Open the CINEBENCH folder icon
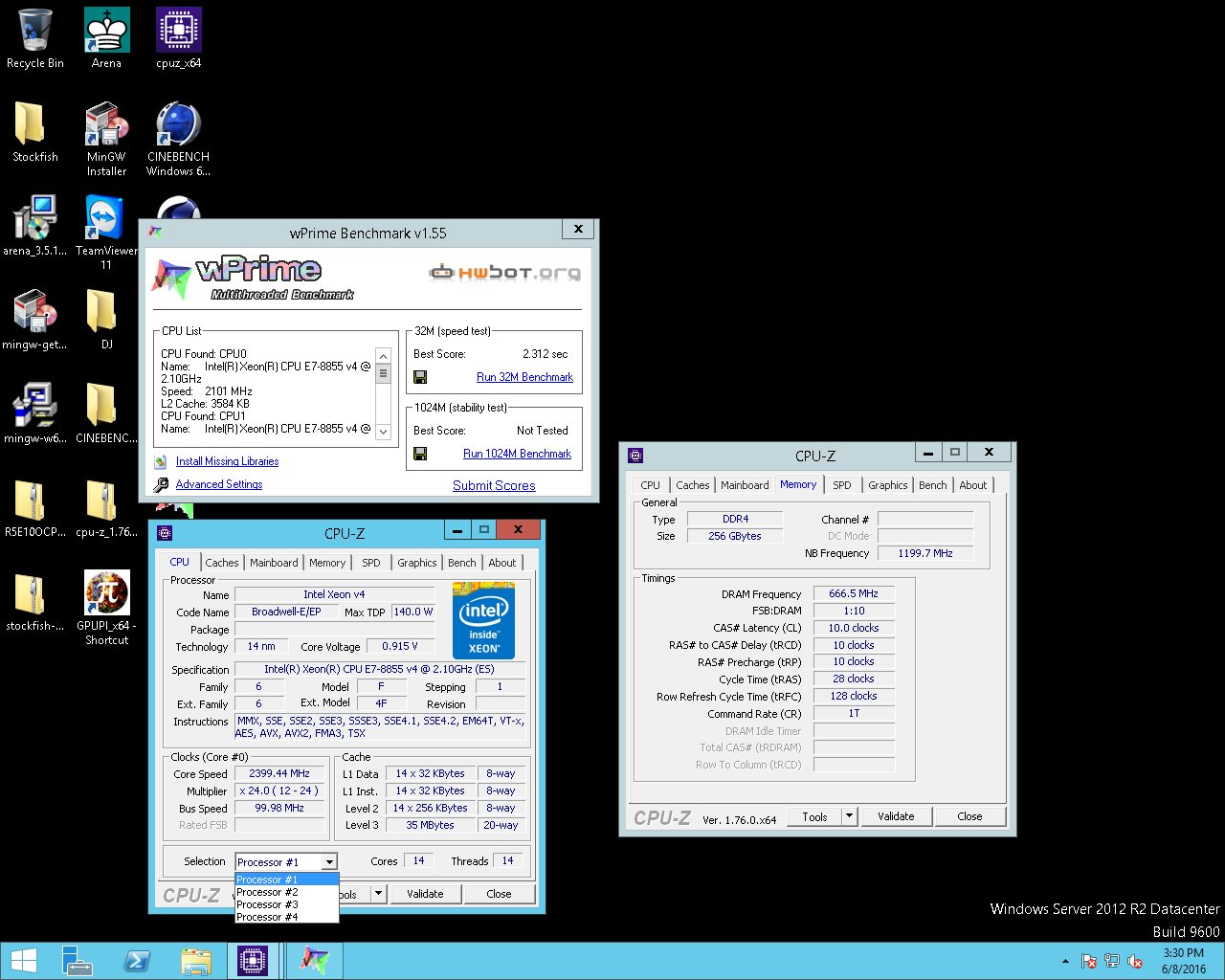 pos(106,413)
